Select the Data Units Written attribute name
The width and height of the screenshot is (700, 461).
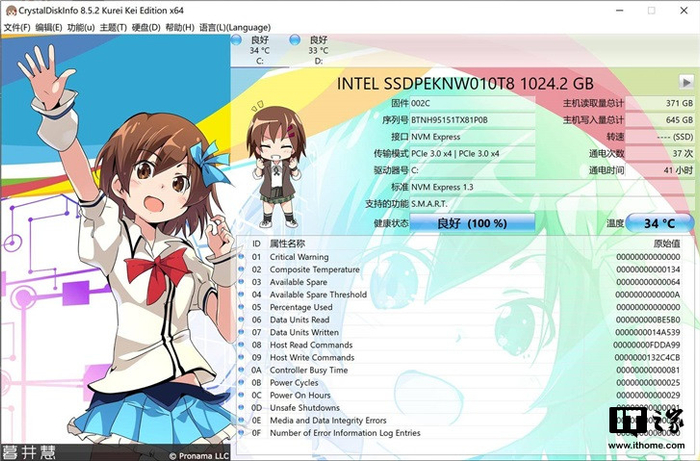(x=304, y=332)
